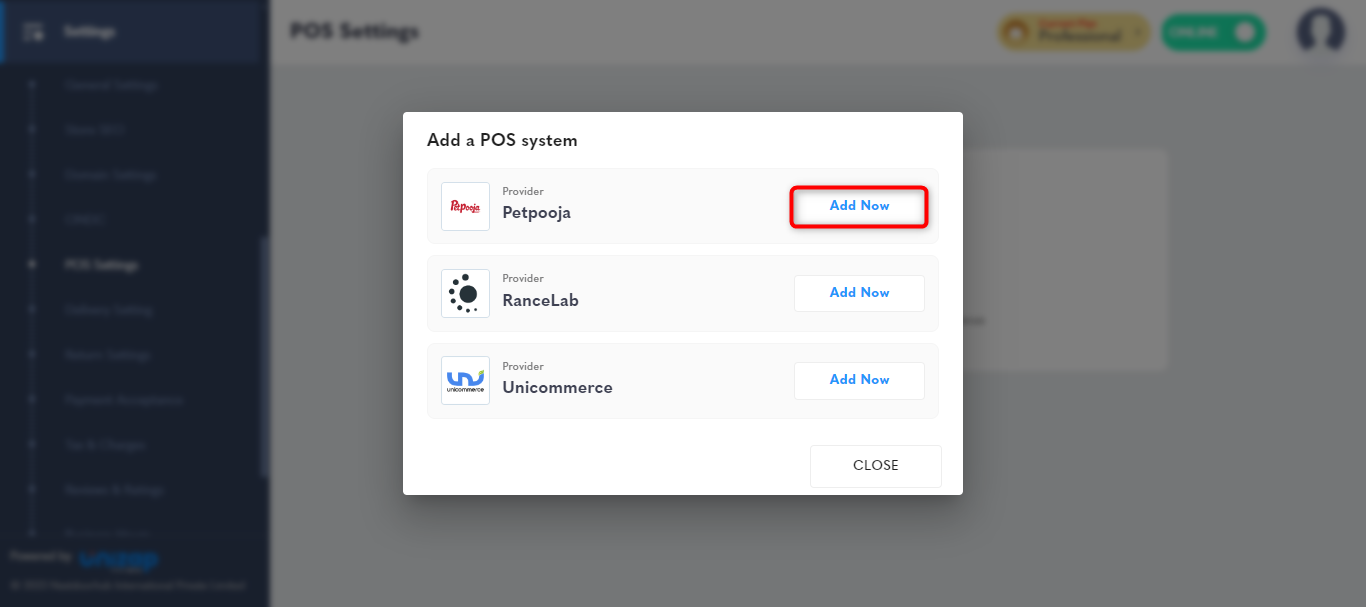Add the Petpooja POS provider

point(859,206)
